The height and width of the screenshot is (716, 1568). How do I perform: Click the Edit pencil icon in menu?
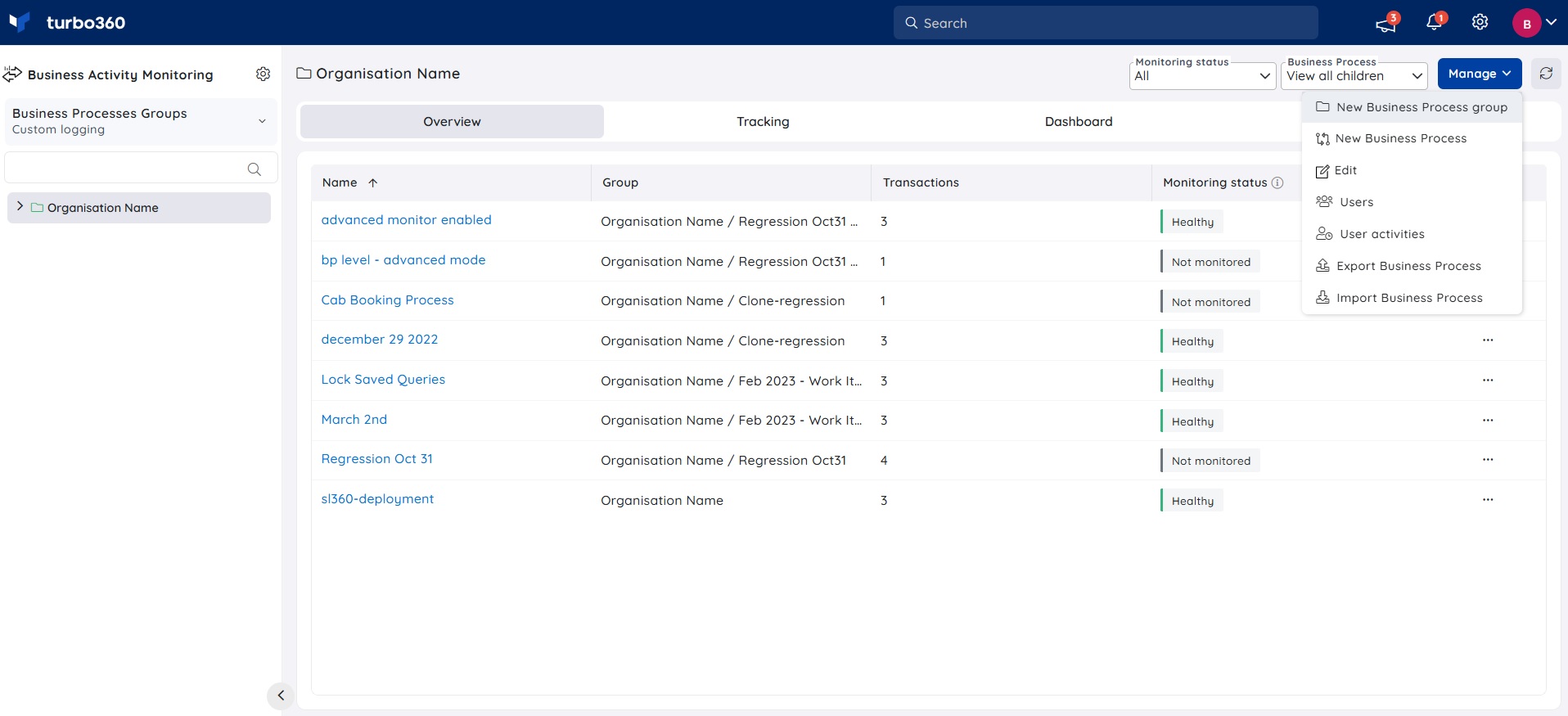pos(1322,171)
